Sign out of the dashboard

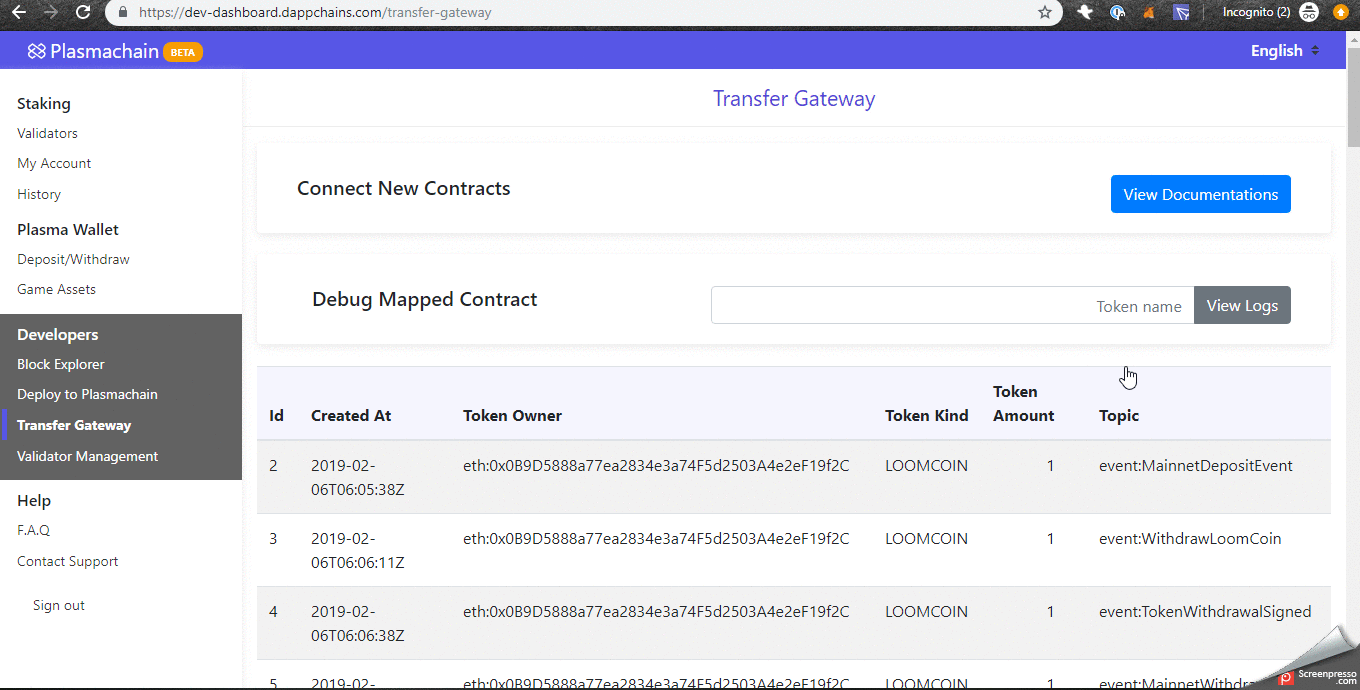point(58,605)
